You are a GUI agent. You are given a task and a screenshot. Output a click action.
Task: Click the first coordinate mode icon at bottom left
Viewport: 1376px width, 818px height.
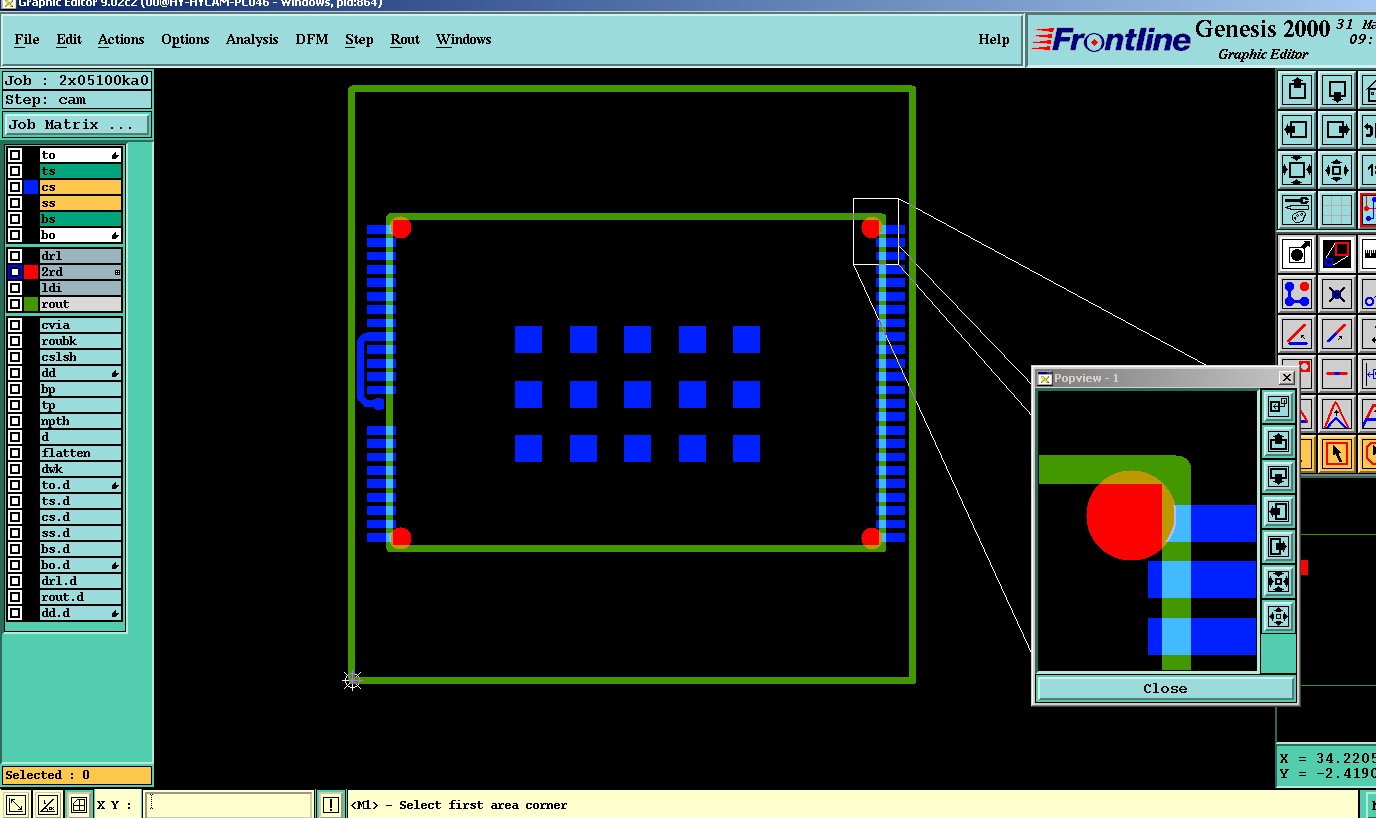[x=16, y=804]
